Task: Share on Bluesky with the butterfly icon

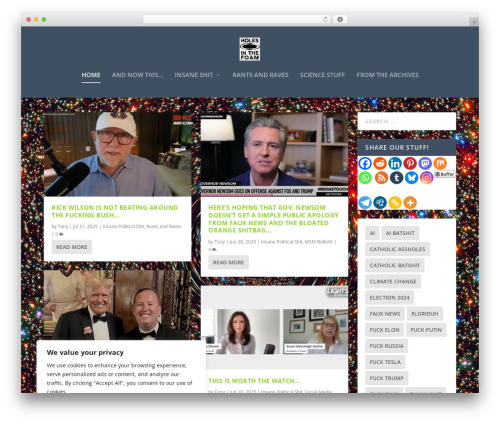Action: [x=411, y=178]
